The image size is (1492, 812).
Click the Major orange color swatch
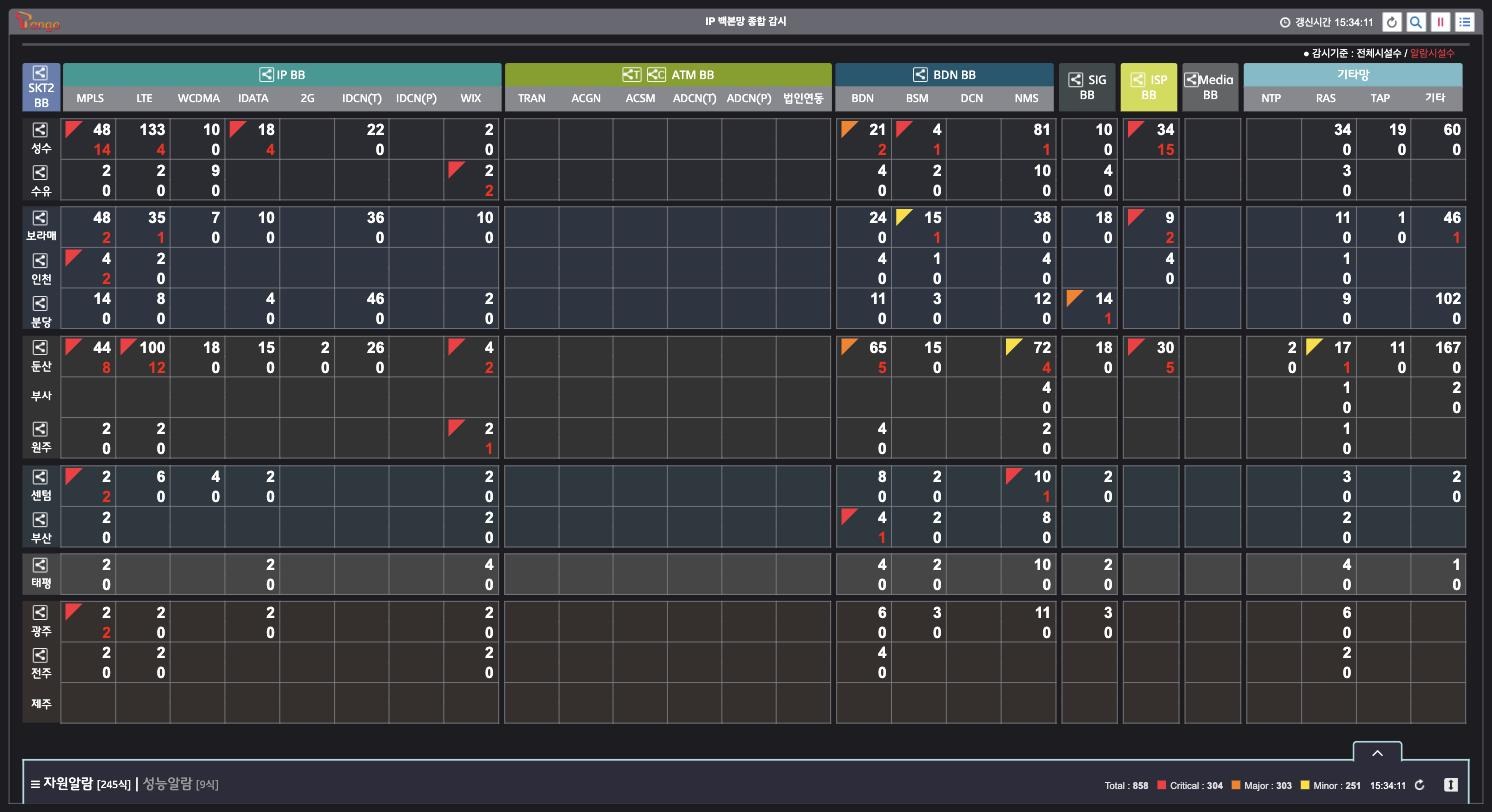point(1236,785)
